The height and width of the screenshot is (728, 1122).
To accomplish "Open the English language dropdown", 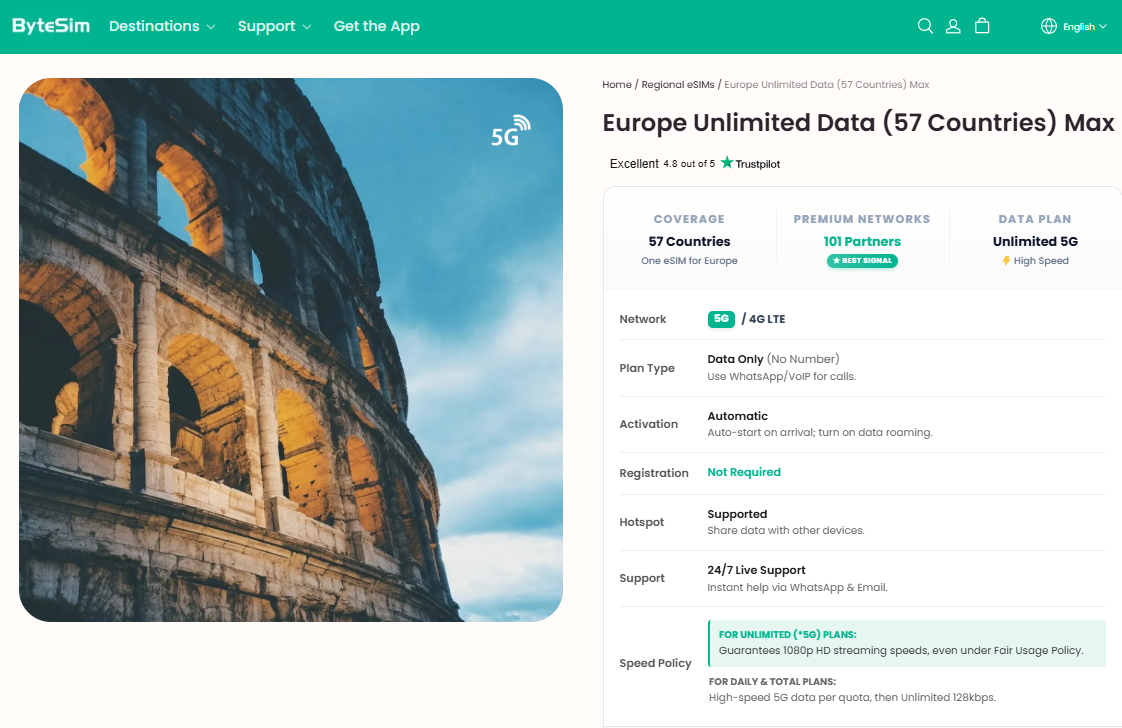I will point(1085,26).
